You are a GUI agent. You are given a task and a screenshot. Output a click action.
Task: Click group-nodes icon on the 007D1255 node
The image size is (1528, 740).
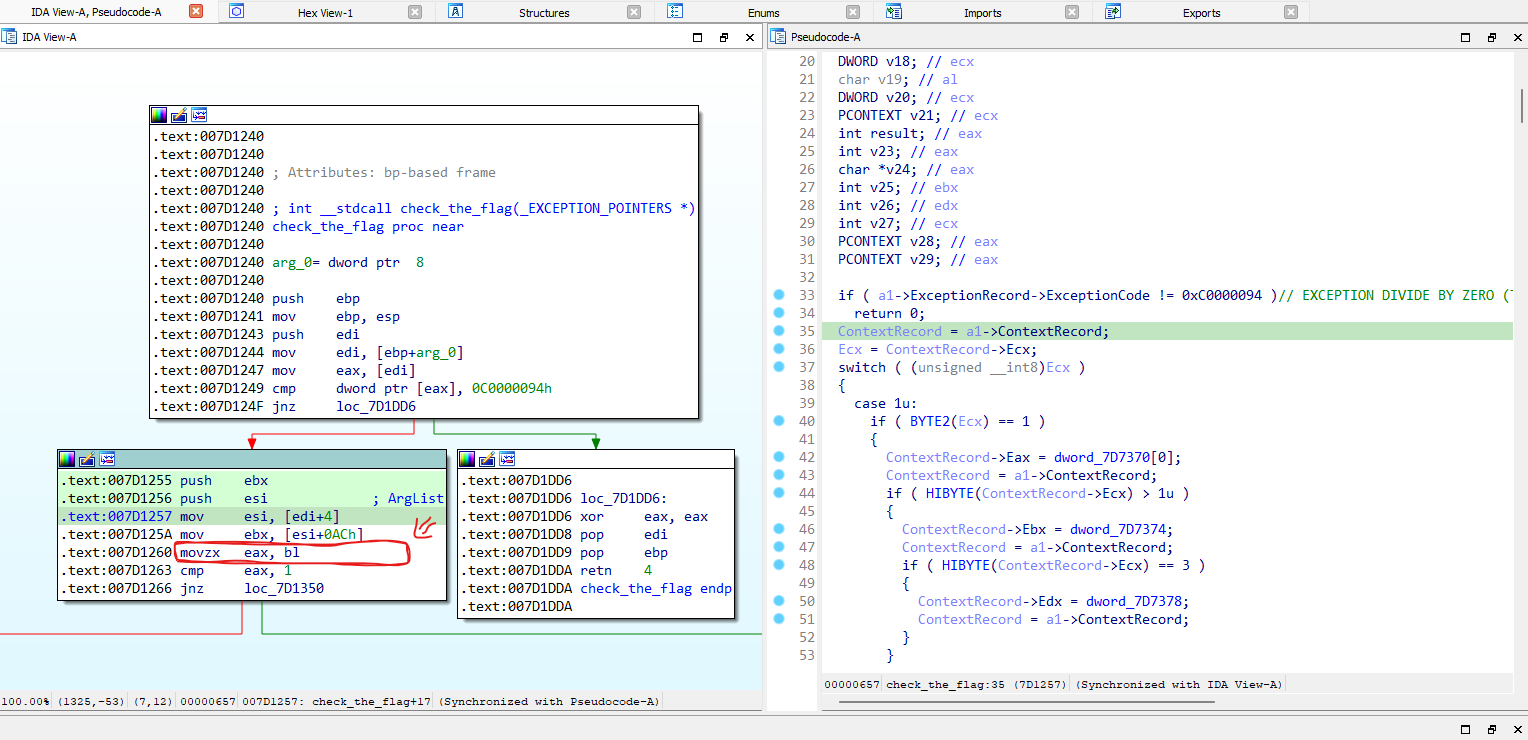(x=107, y=459)
